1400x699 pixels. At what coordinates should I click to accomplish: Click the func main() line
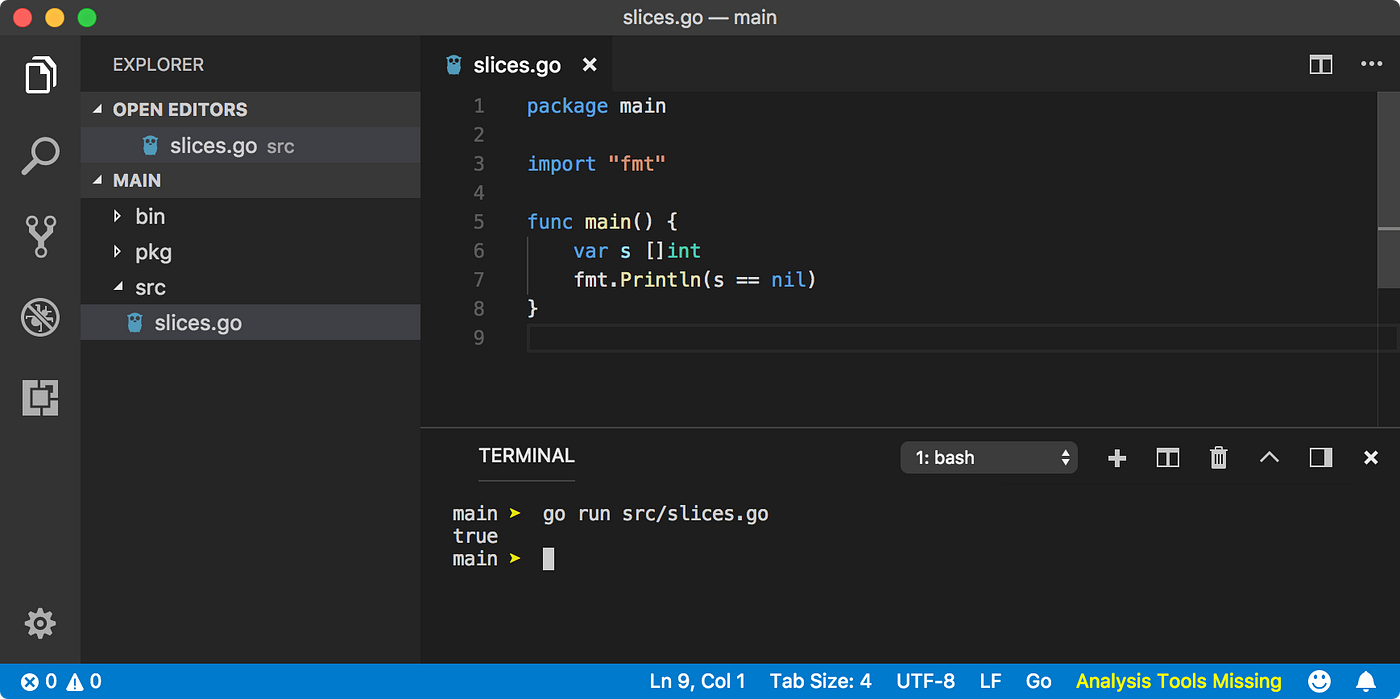tap(603, 222)
